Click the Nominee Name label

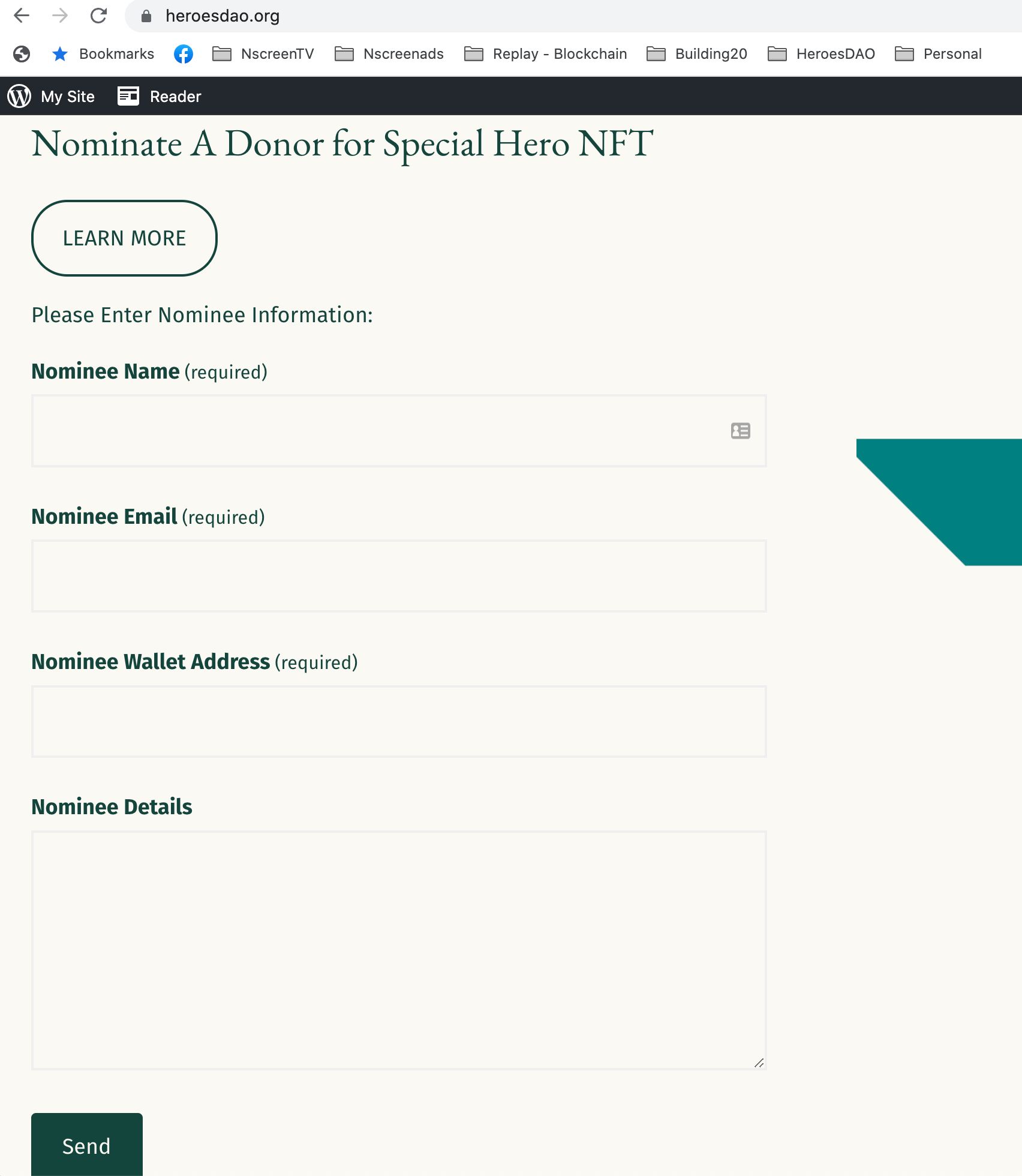[x=106, y=371]
